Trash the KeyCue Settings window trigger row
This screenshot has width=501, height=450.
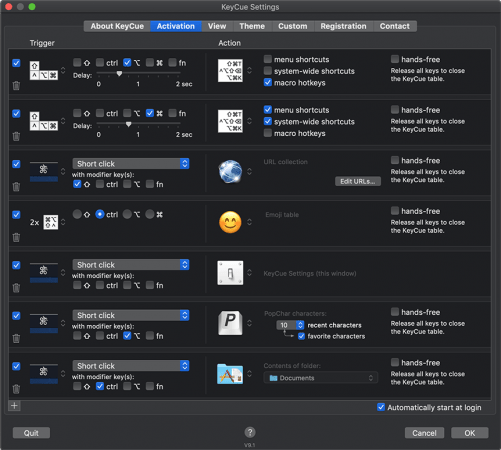coord(16,288)
